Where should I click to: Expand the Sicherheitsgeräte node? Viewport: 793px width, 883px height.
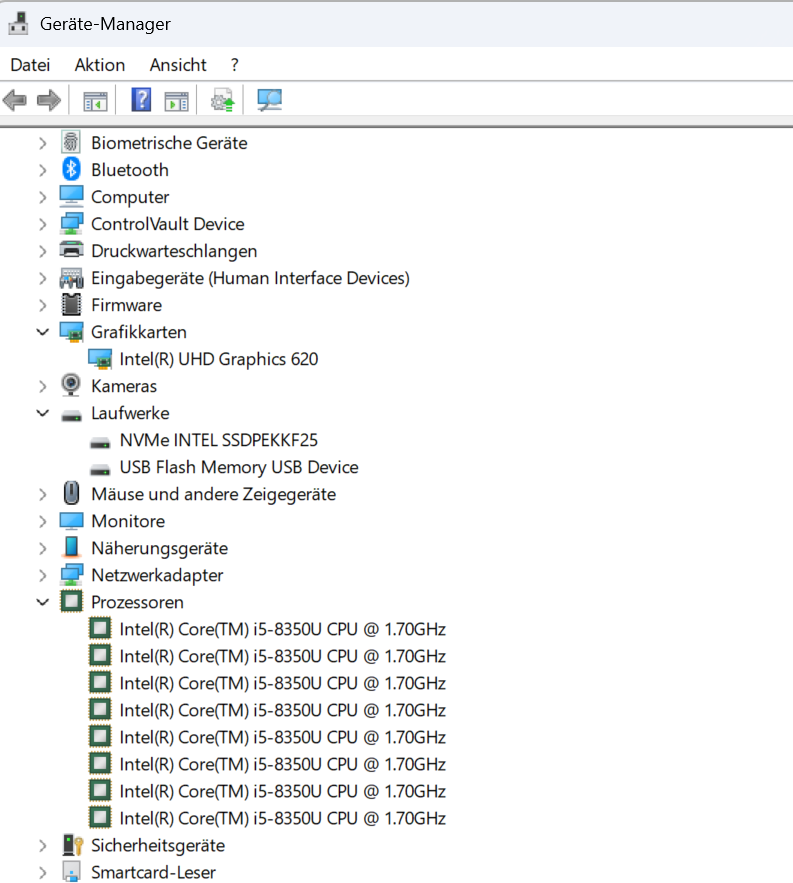(x=43, y=846)
